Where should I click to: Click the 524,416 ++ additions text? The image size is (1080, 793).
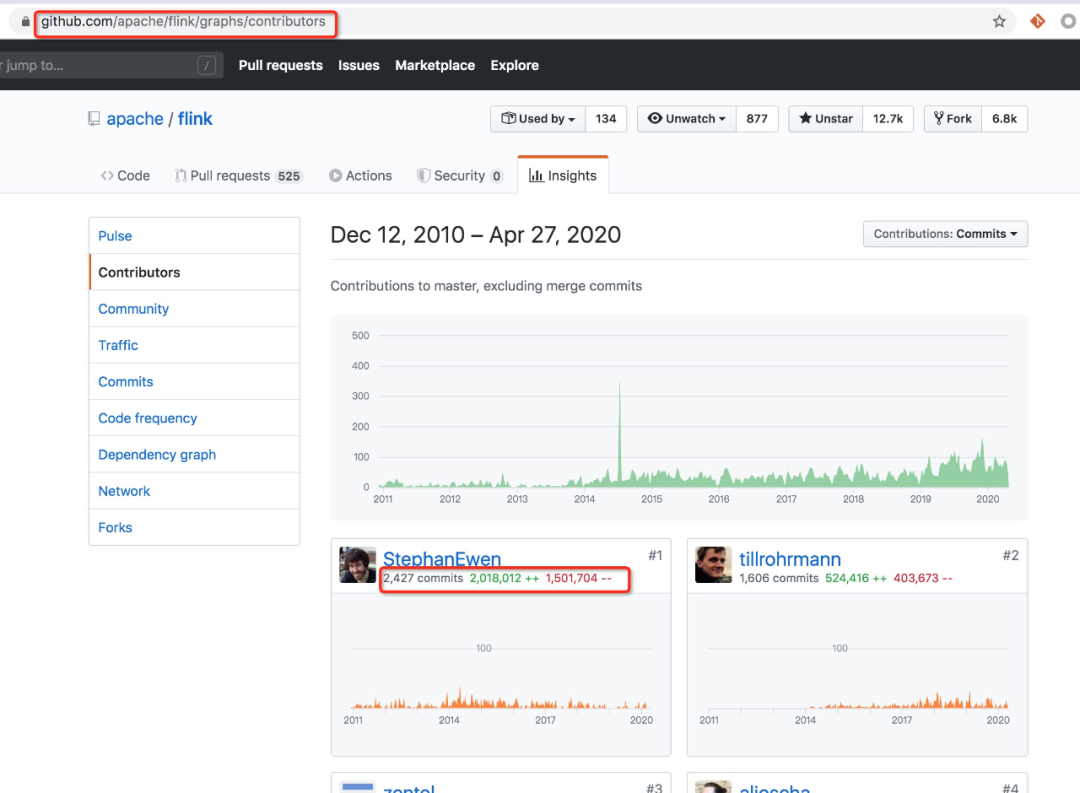click(x=856, y=578)
